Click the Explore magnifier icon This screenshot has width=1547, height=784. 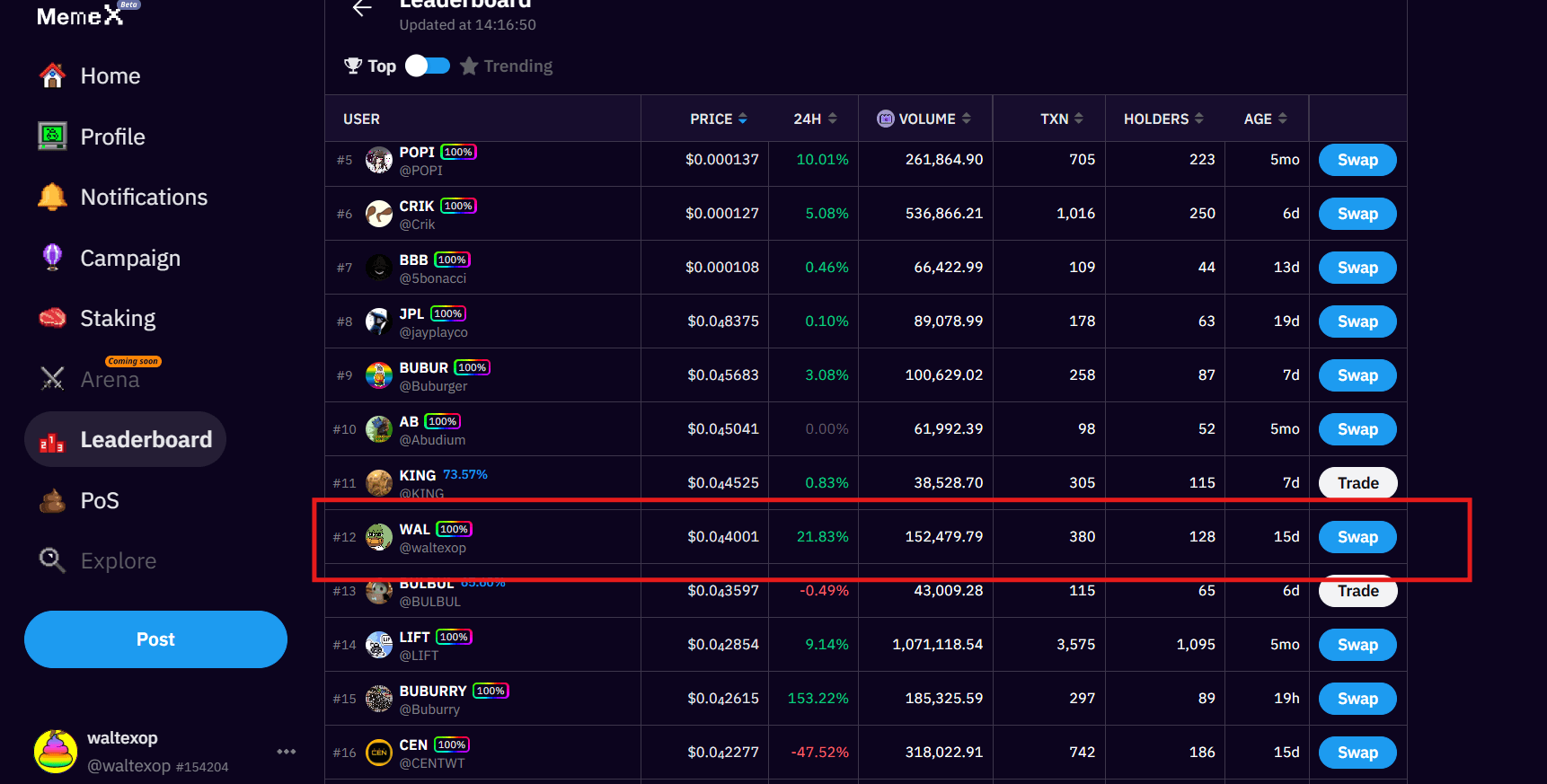point(52,560)
